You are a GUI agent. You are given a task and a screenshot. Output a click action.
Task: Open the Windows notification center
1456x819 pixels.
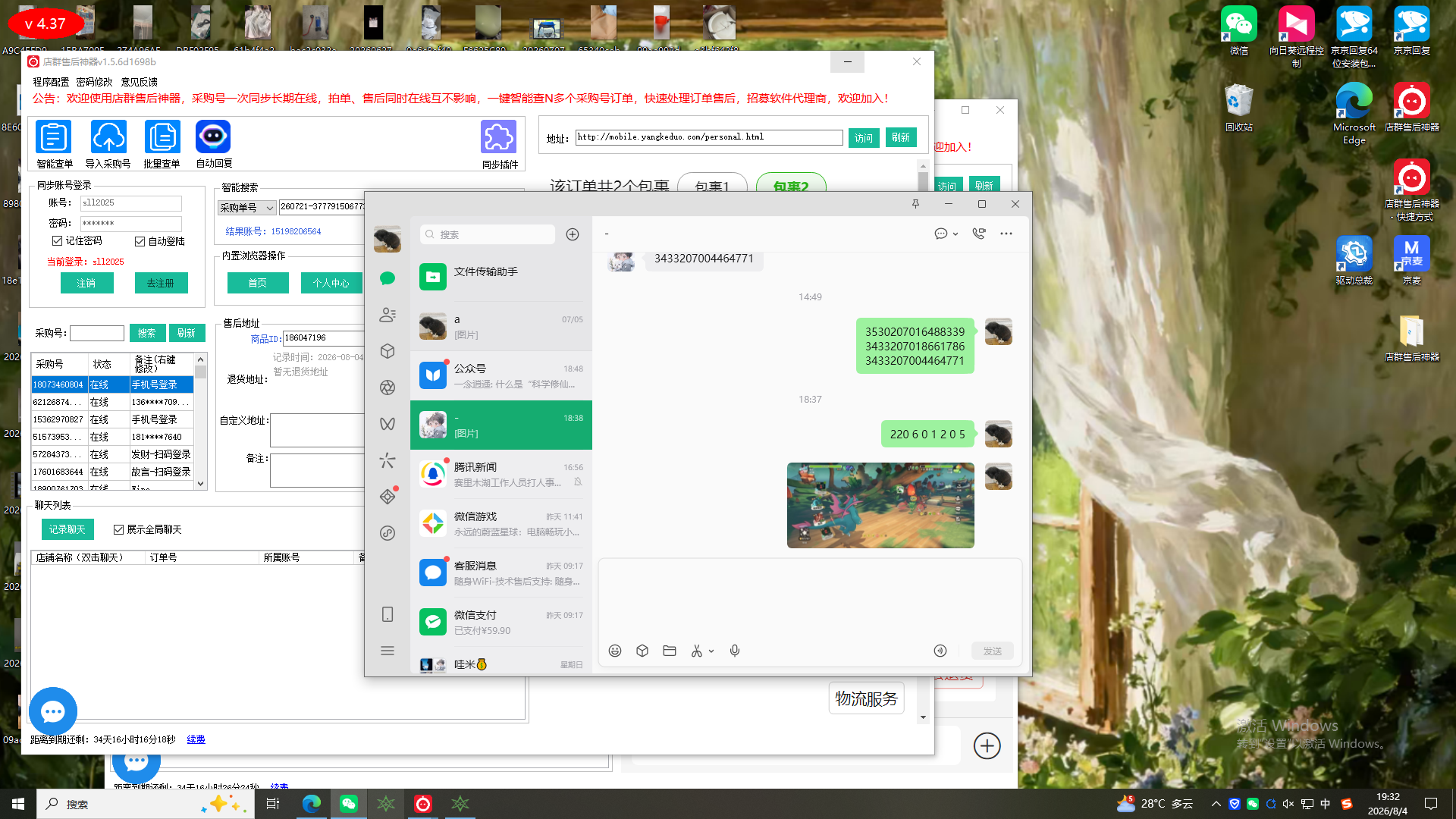(x=1431, y=804)
